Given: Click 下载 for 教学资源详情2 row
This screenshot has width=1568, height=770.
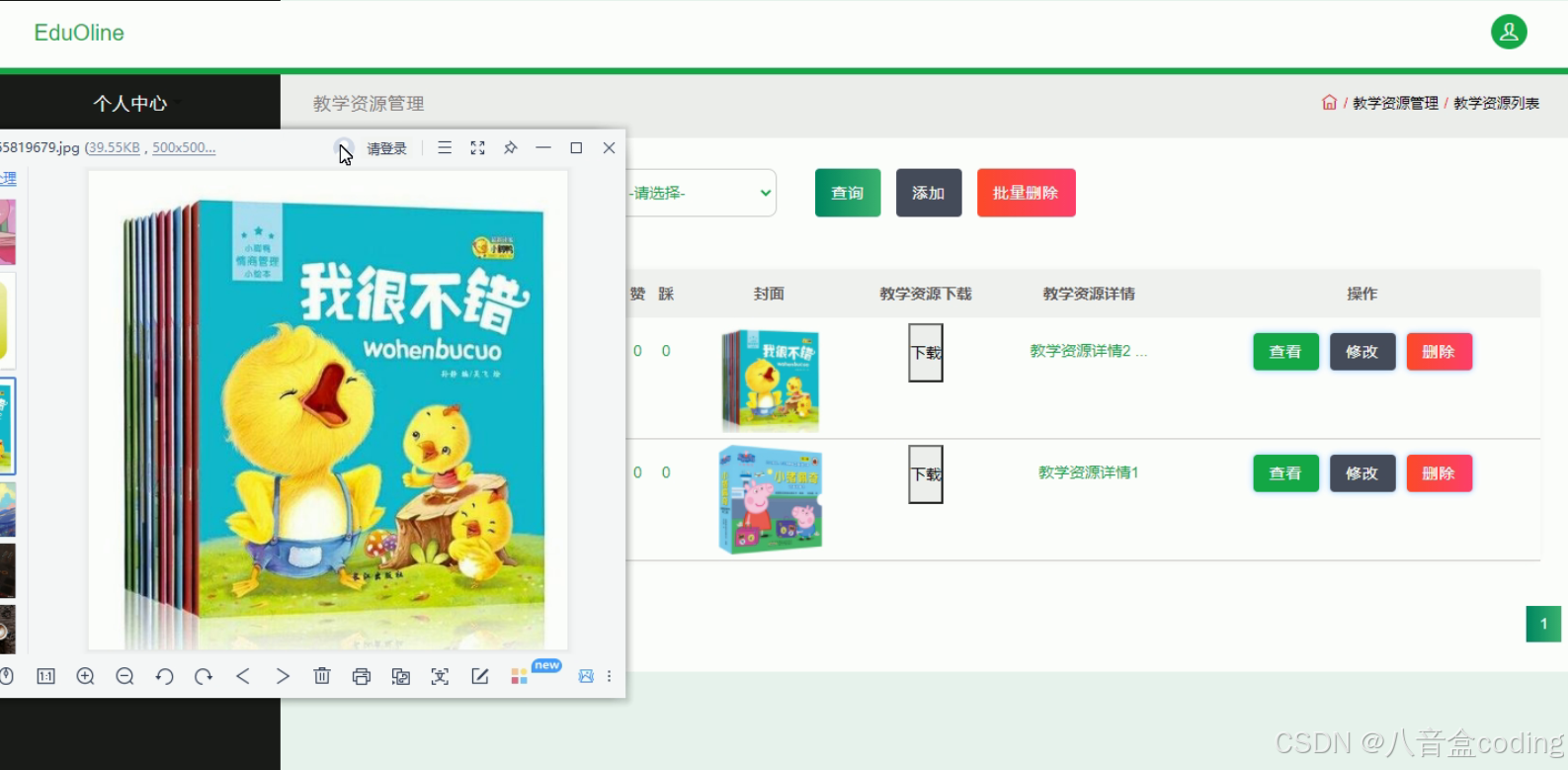Looking at the screenshot, I should point(926,352).
